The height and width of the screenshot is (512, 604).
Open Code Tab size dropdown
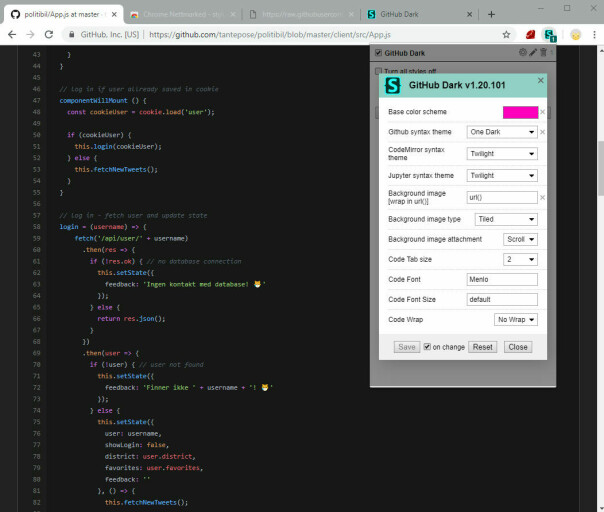[520, 259]
